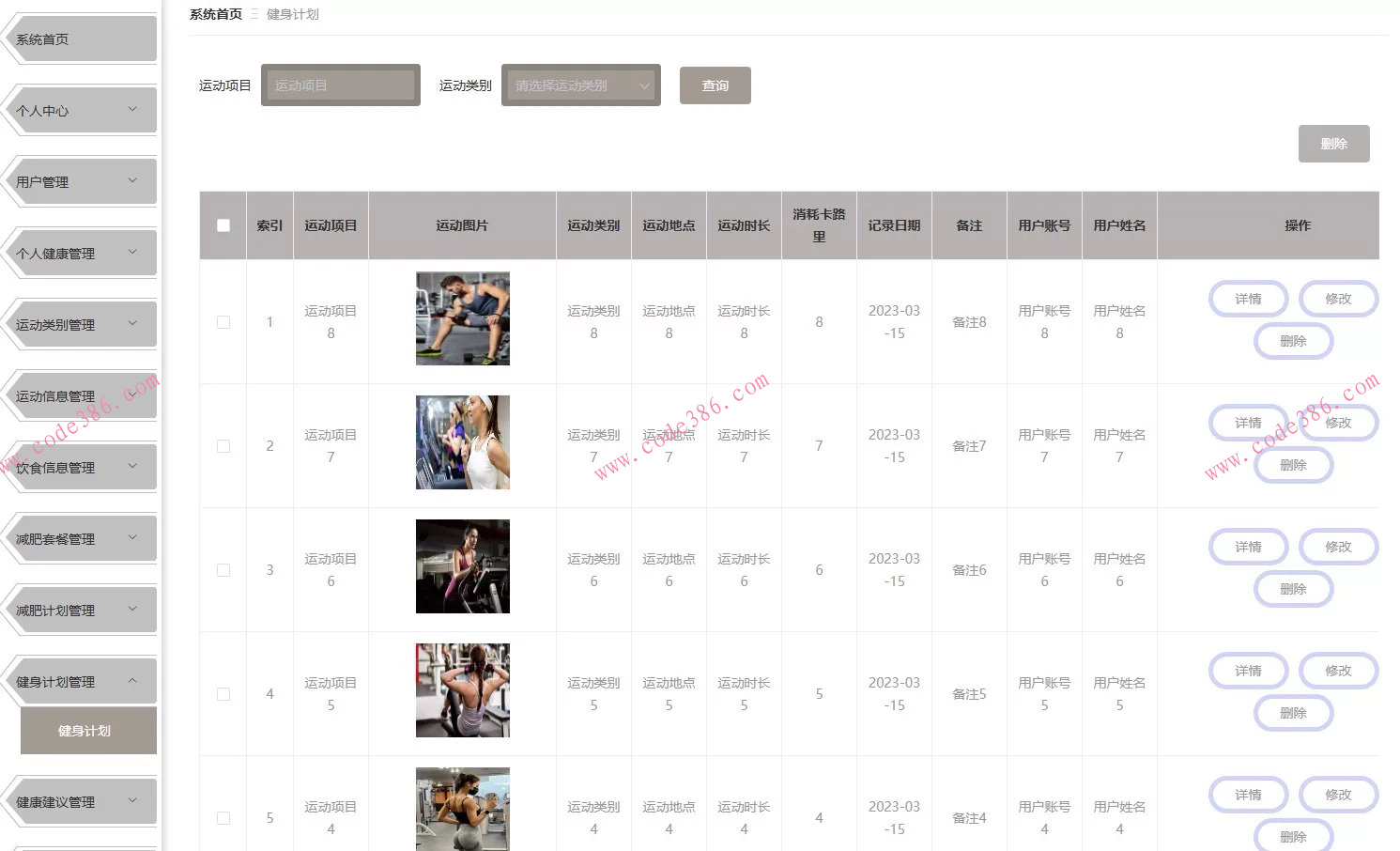The width and height of the screenshot is (1400, 851).
Task: Click the top 删除 batch delete button
Action: point(1334,144)
